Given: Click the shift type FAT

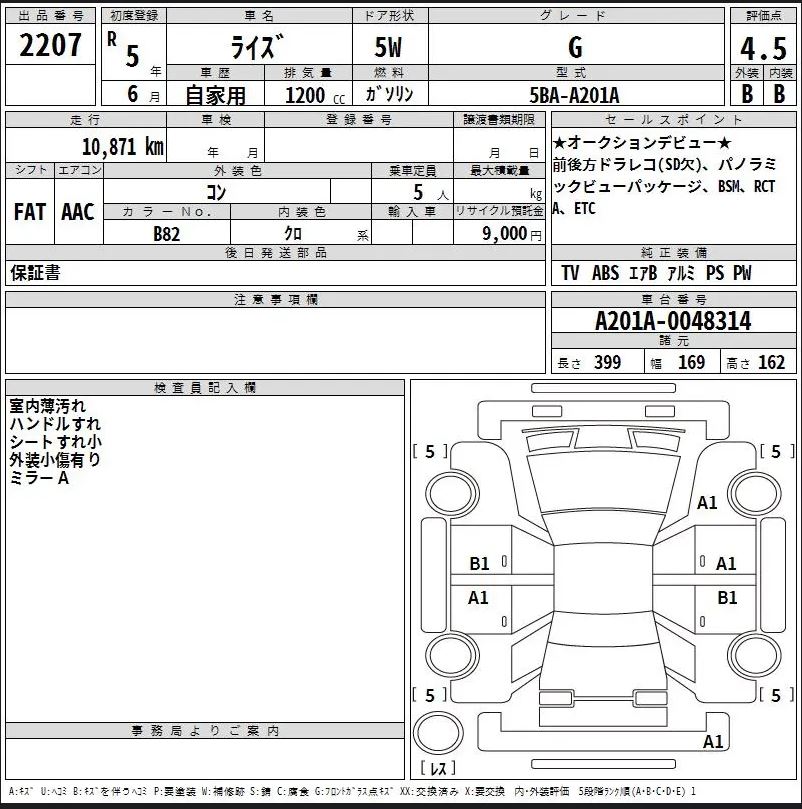Looking at the screenshot, I should tap(30, 212).
